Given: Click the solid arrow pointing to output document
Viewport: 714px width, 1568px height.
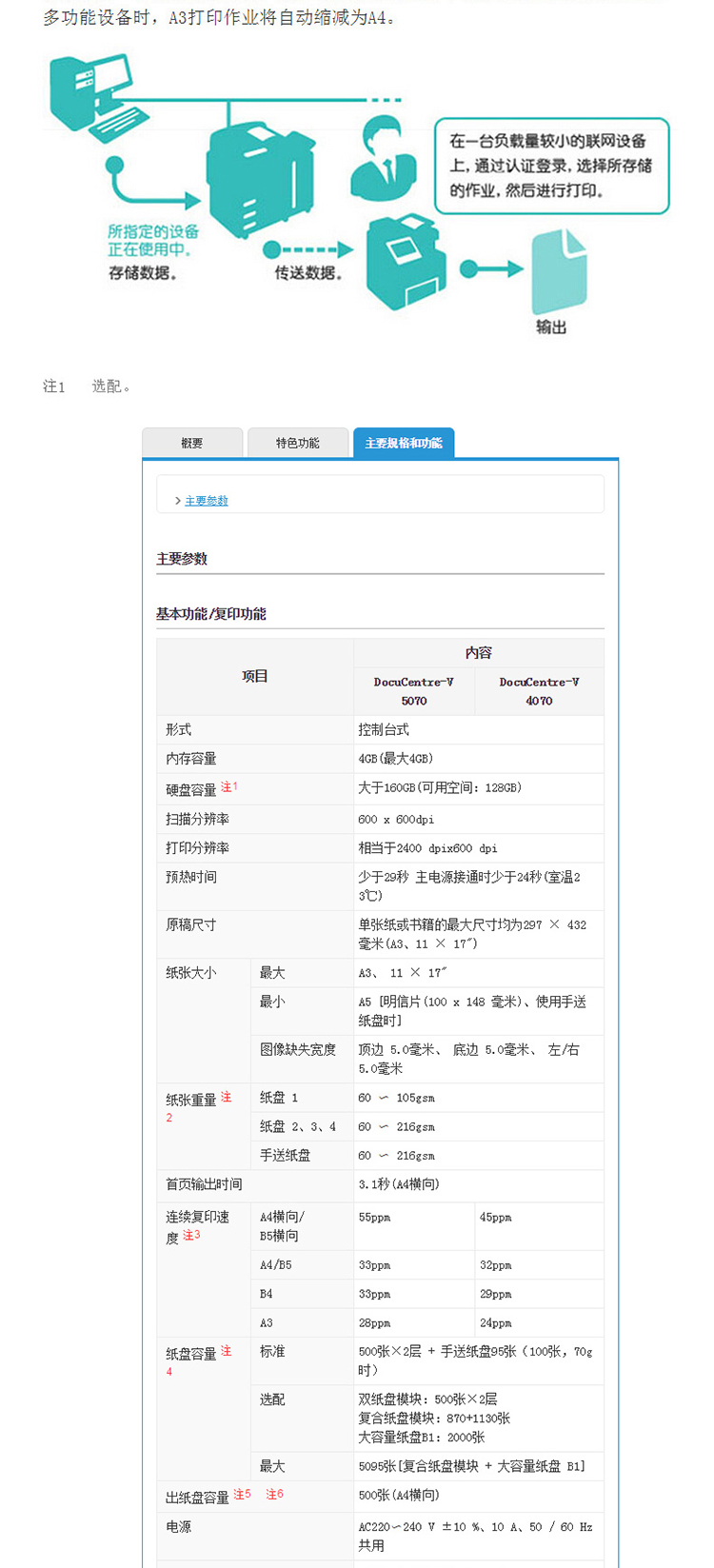Looking at the screenshot, I should pos(491,269).
